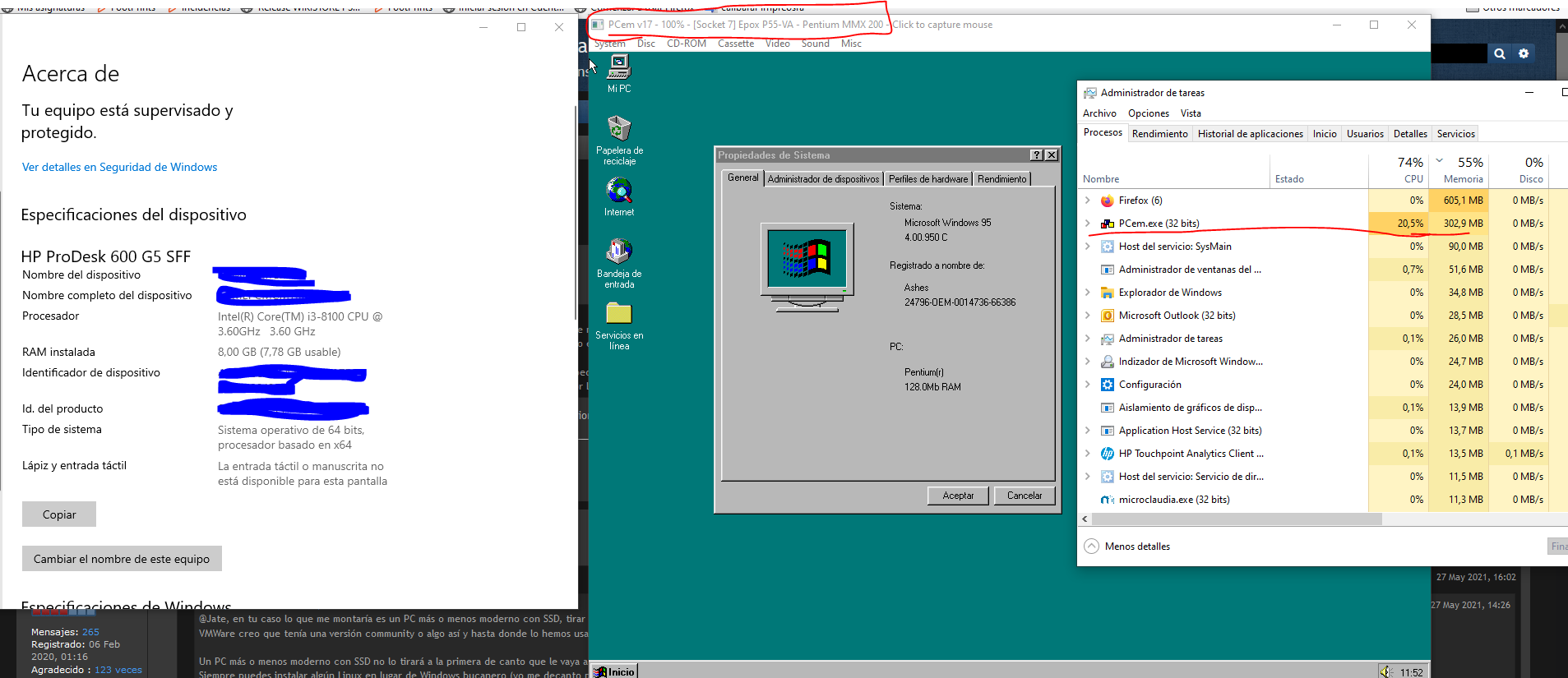Image resolution: width=1568 pixels, height=678 pixels.
Task: Open the Sound menu in PCem
Action: click(816, 44)
